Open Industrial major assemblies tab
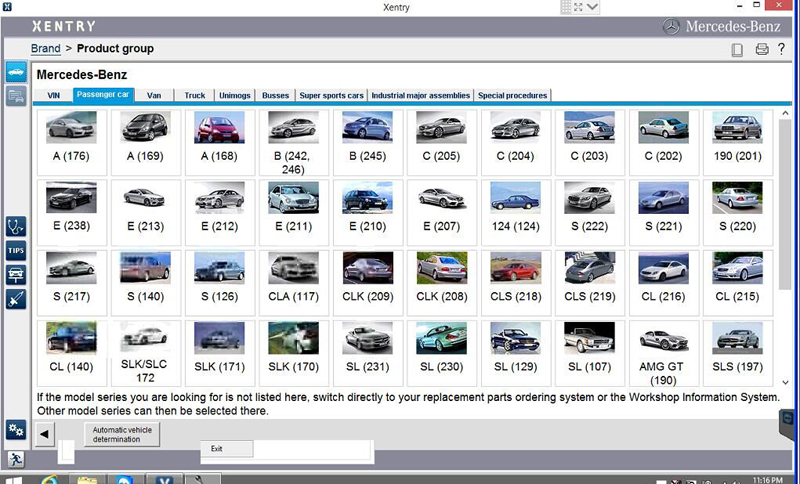Viewport: 800px width, 484px height. (420, 95)
